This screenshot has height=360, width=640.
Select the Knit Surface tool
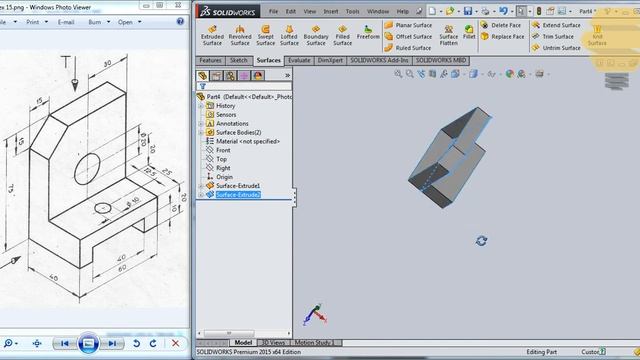tap(597, 35)
